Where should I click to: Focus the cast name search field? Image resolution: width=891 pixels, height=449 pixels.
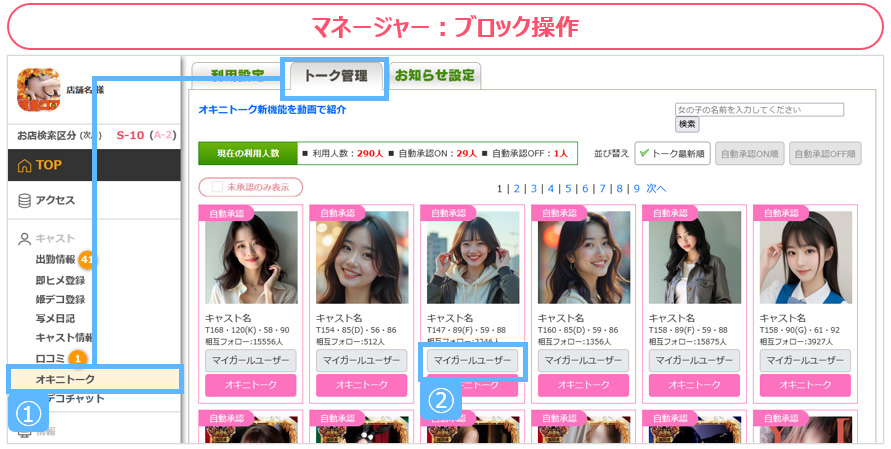click(759, 109)
